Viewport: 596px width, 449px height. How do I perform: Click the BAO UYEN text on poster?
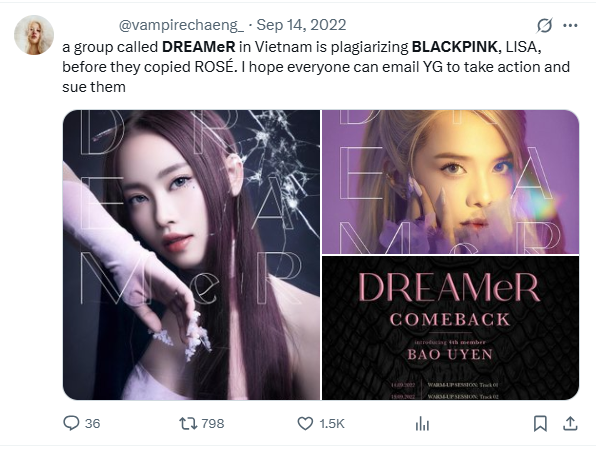pyautogui.click(x=450, y=354)
